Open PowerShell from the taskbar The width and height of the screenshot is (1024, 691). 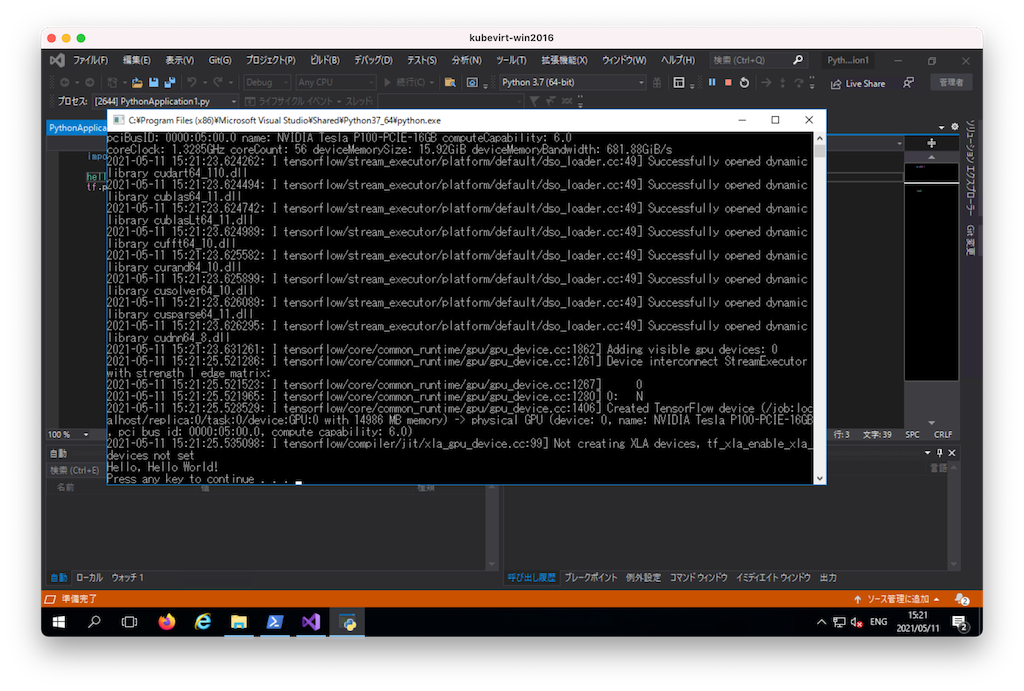pyautogui.click(x=275, y=622)
